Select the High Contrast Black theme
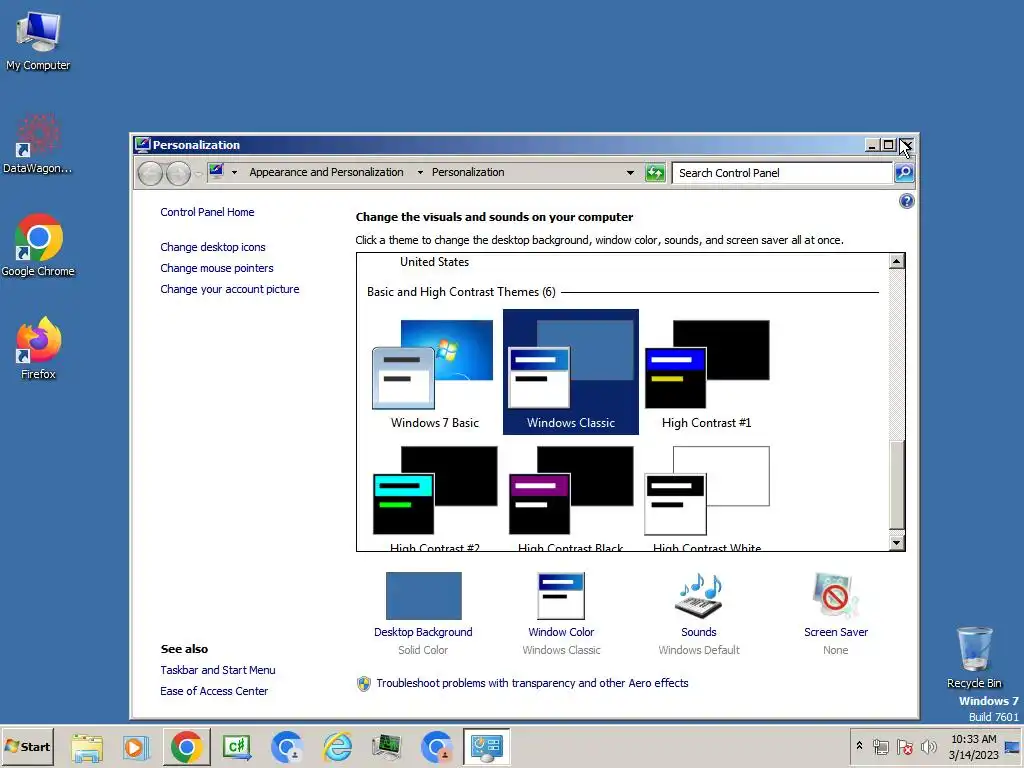 click(571, 496)
